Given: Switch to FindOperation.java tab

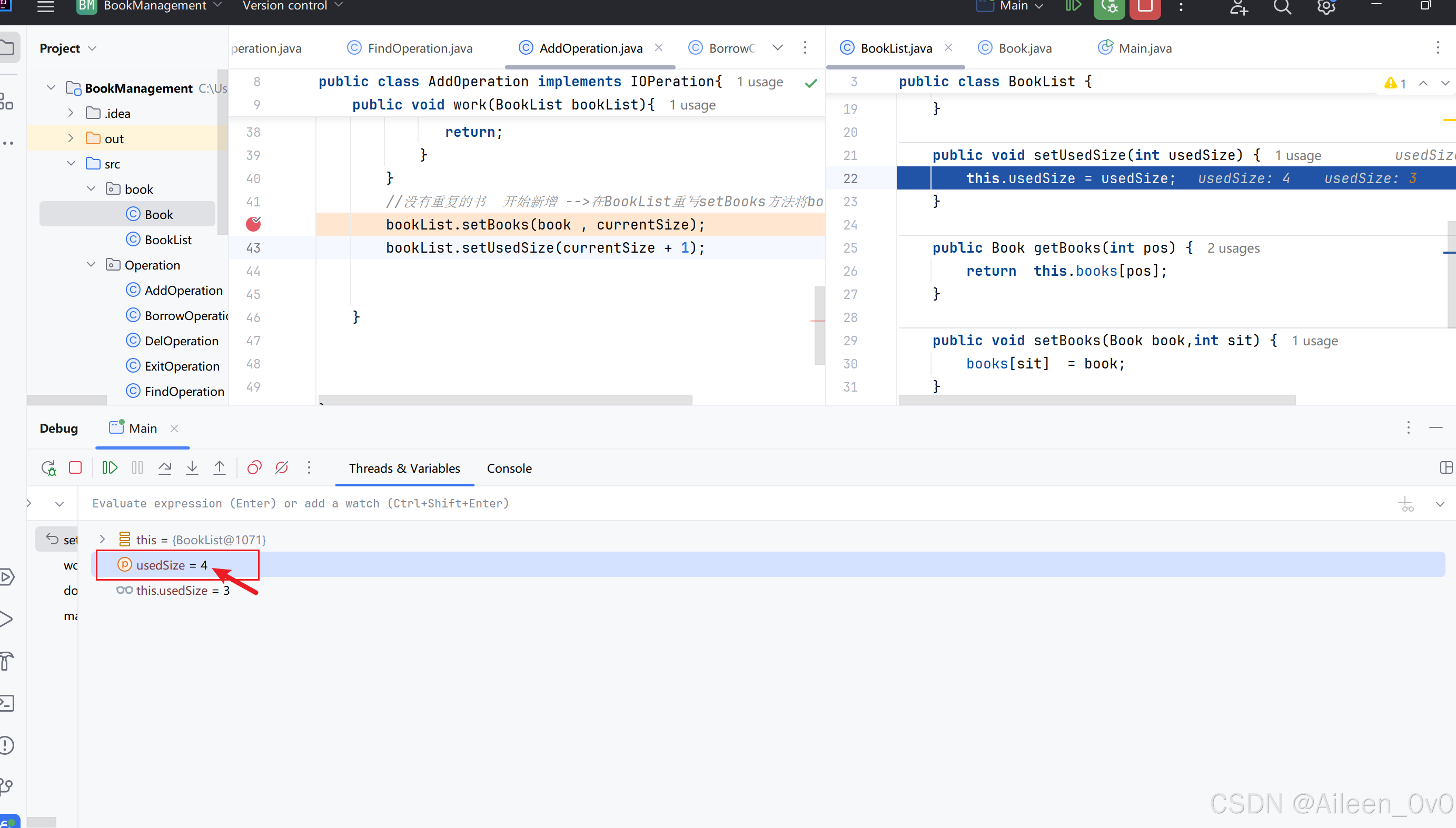Looking at the screenshot, I should pyautogui.click(x=411, y=48).
